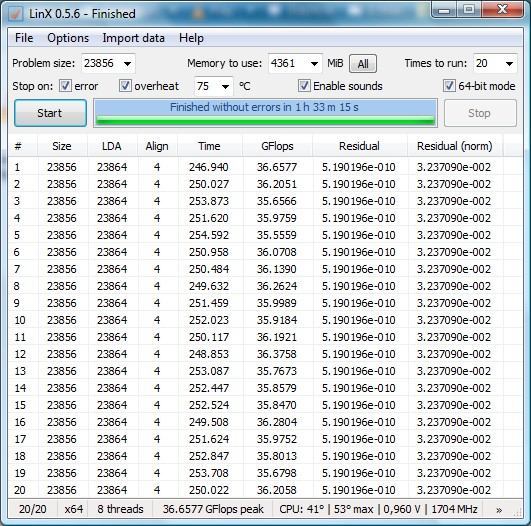
Task: Click the 8 threads status entry
Action: (x=120, y=509)
